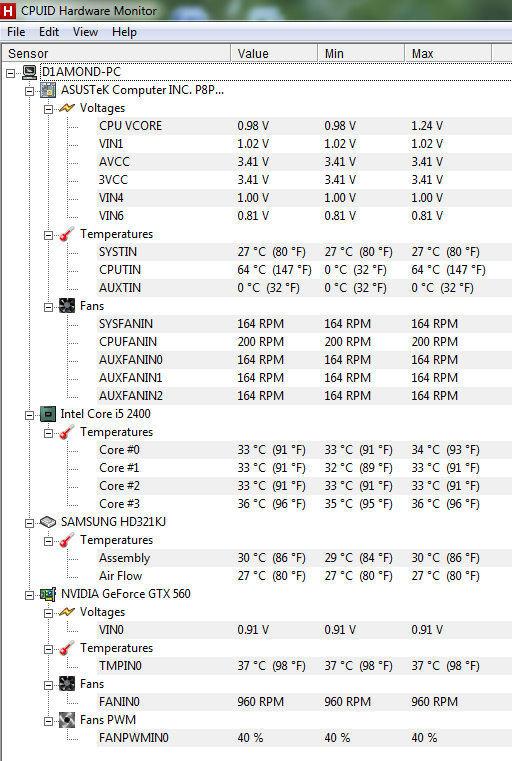The height and width of the screenshot is (761, 512).
Task: Click the HWMonitor red H app icon
Action: tap(8, 10)
